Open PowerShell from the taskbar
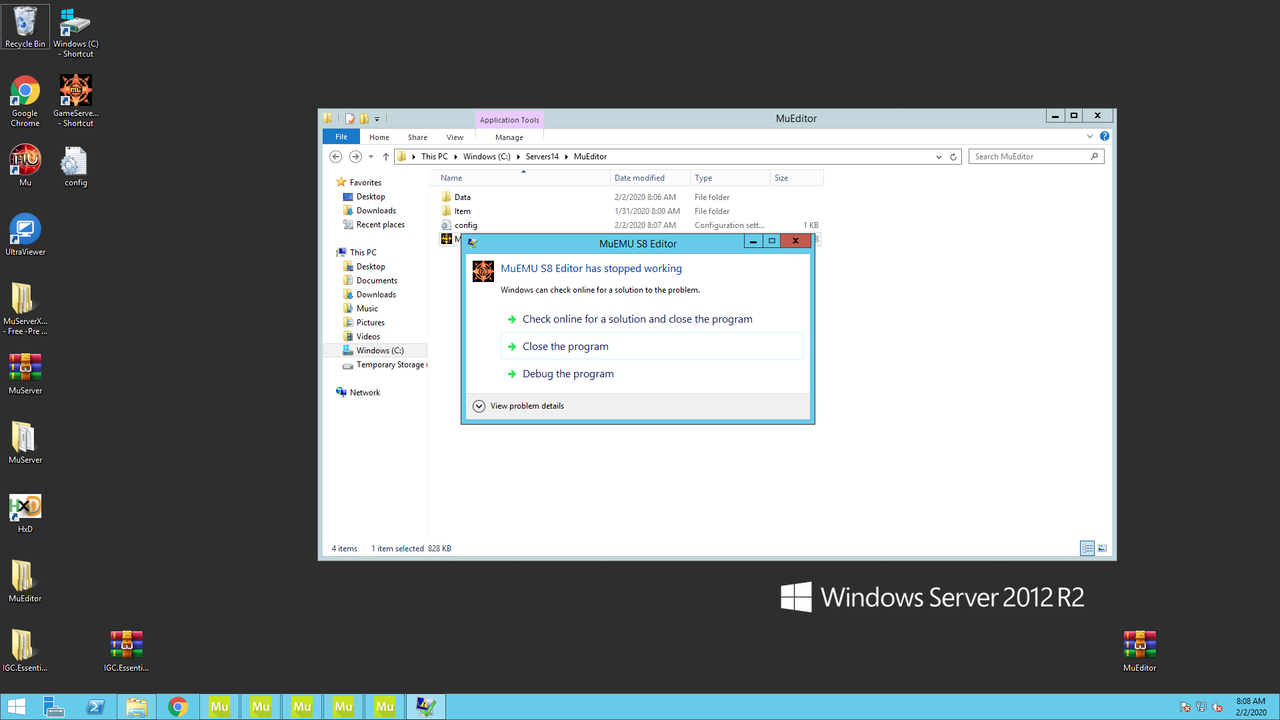The image size is (1280, 720). click(x=95, y=707)
